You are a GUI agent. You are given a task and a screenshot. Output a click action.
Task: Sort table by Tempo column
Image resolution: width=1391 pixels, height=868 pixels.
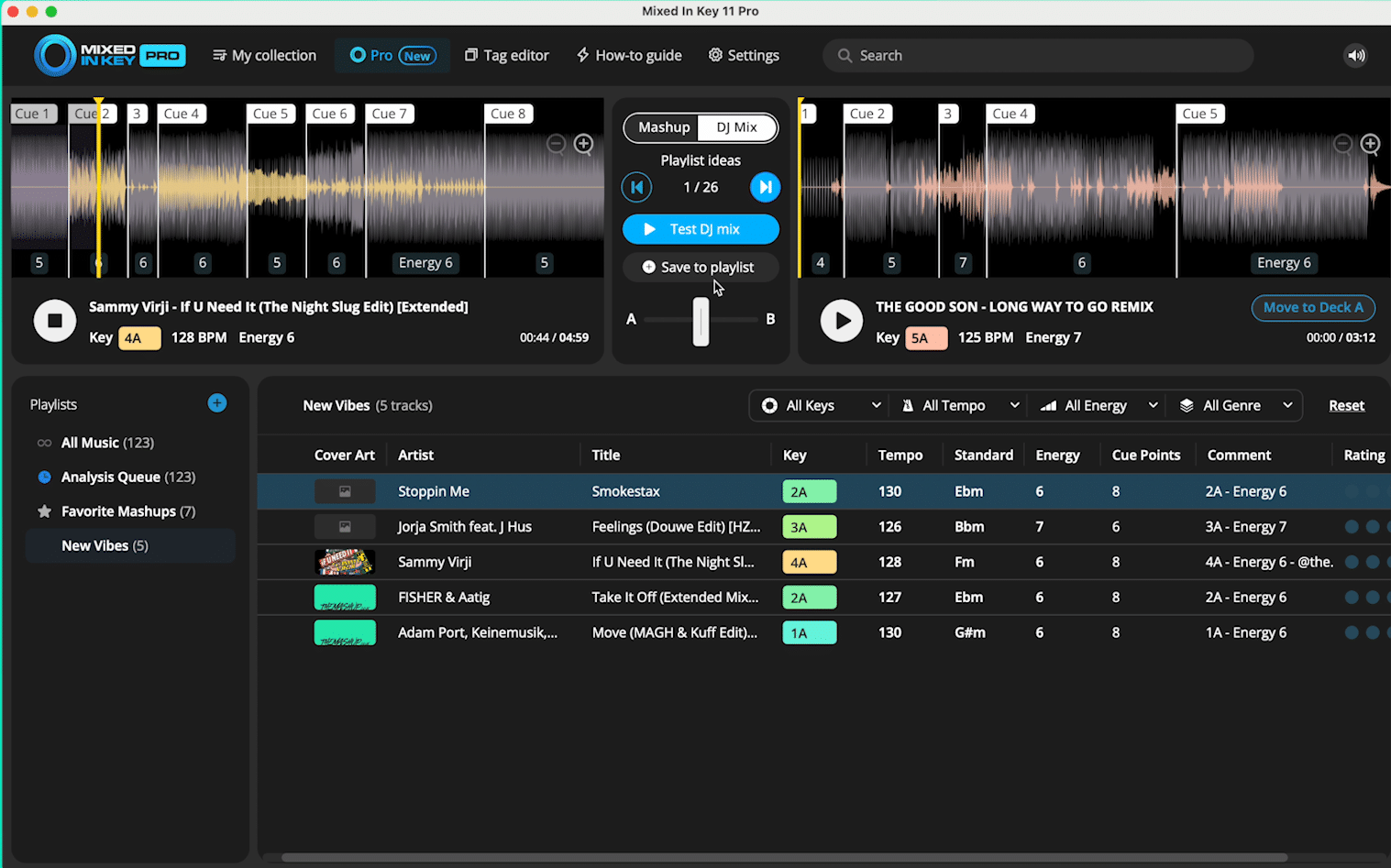pos(900,456)
